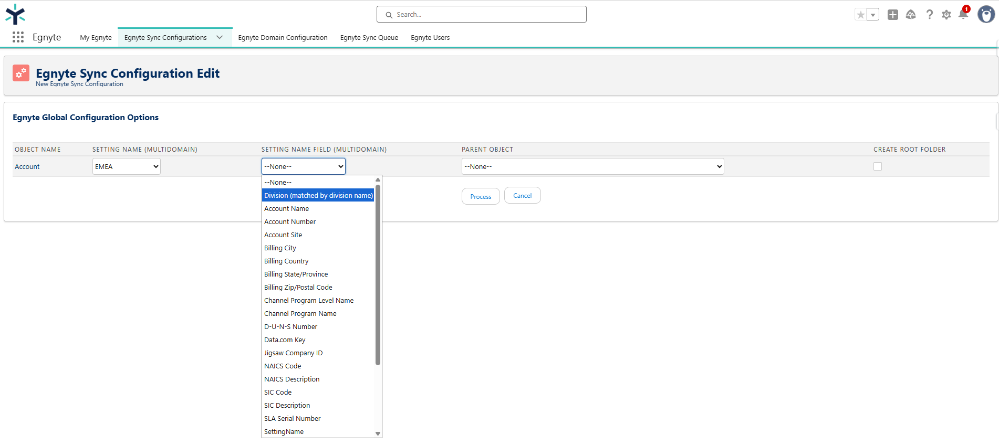This screenshot has height=445, width=999.
Task: Click the Egnyte Global Configuration Options heading
Action: (x=85, y=117)
